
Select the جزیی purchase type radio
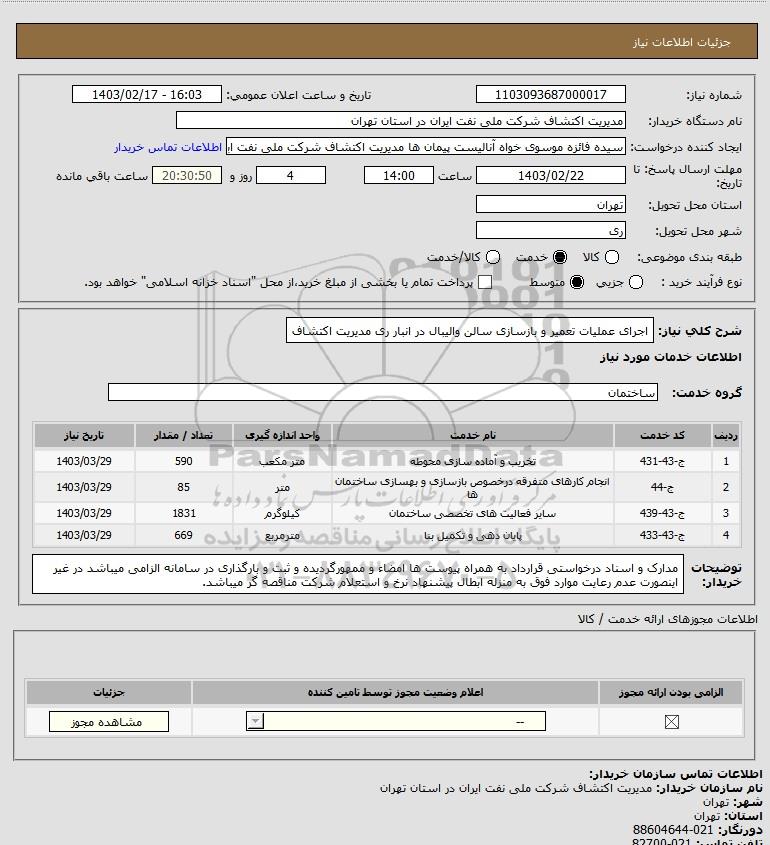[636, 282]
